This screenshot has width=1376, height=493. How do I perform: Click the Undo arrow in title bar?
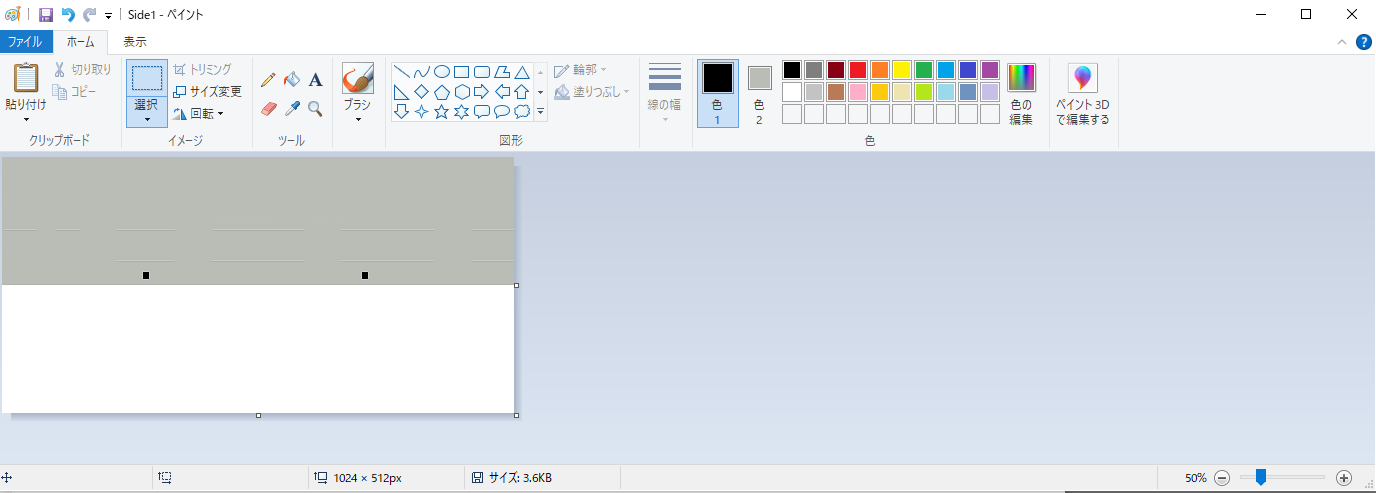tap(68, 14)
